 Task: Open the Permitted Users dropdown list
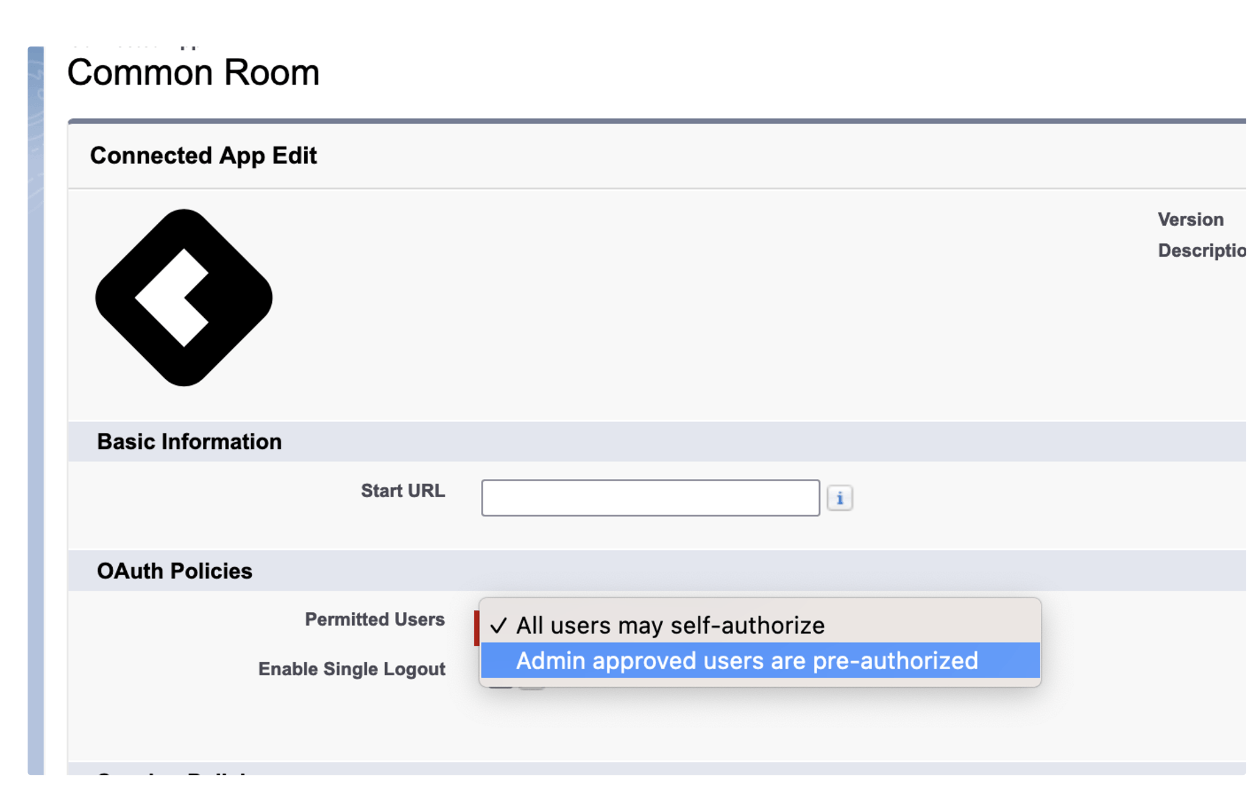point(600,625)
